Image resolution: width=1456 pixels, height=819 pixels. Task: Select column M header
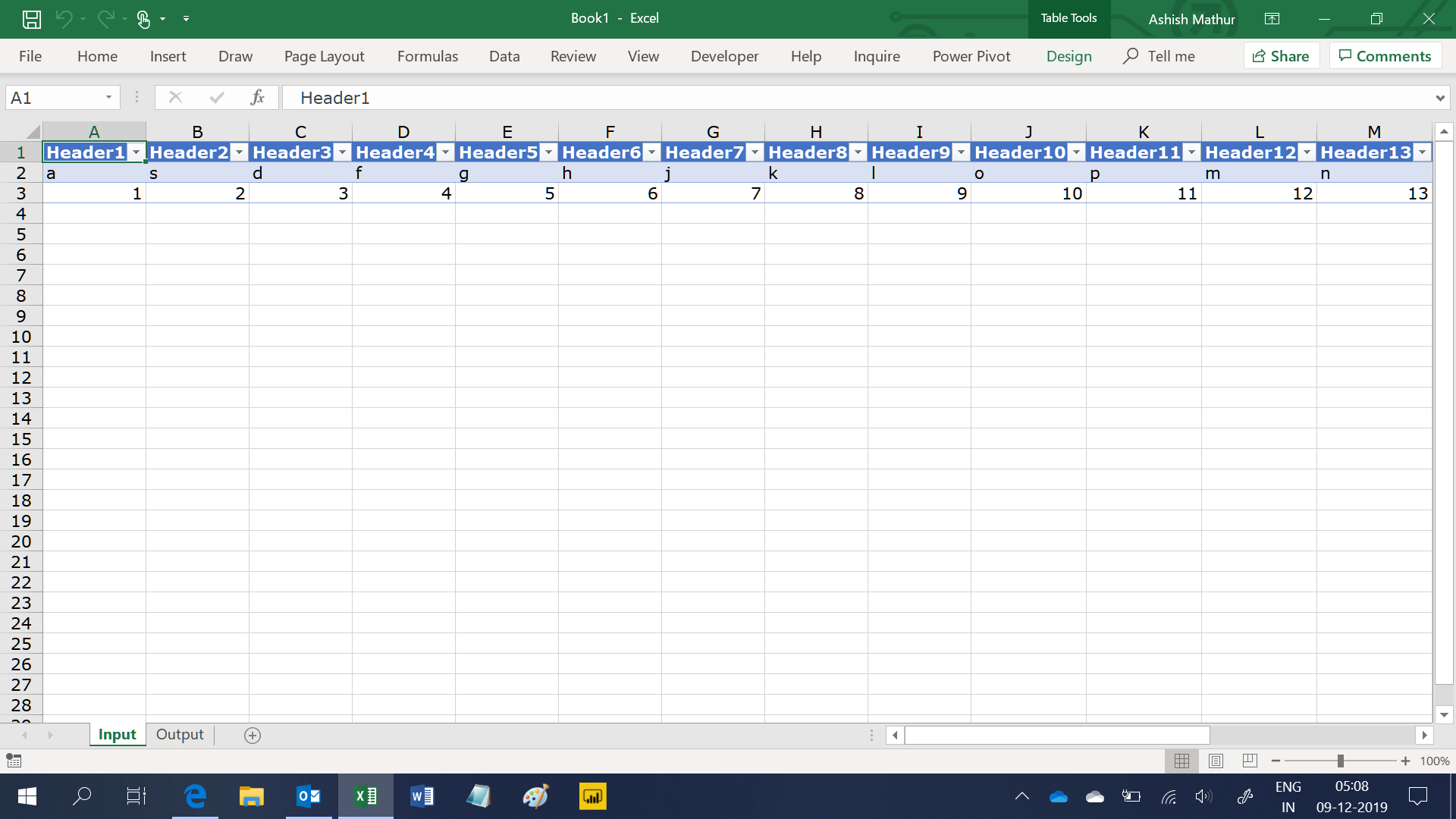click(x=1374, y=131)
